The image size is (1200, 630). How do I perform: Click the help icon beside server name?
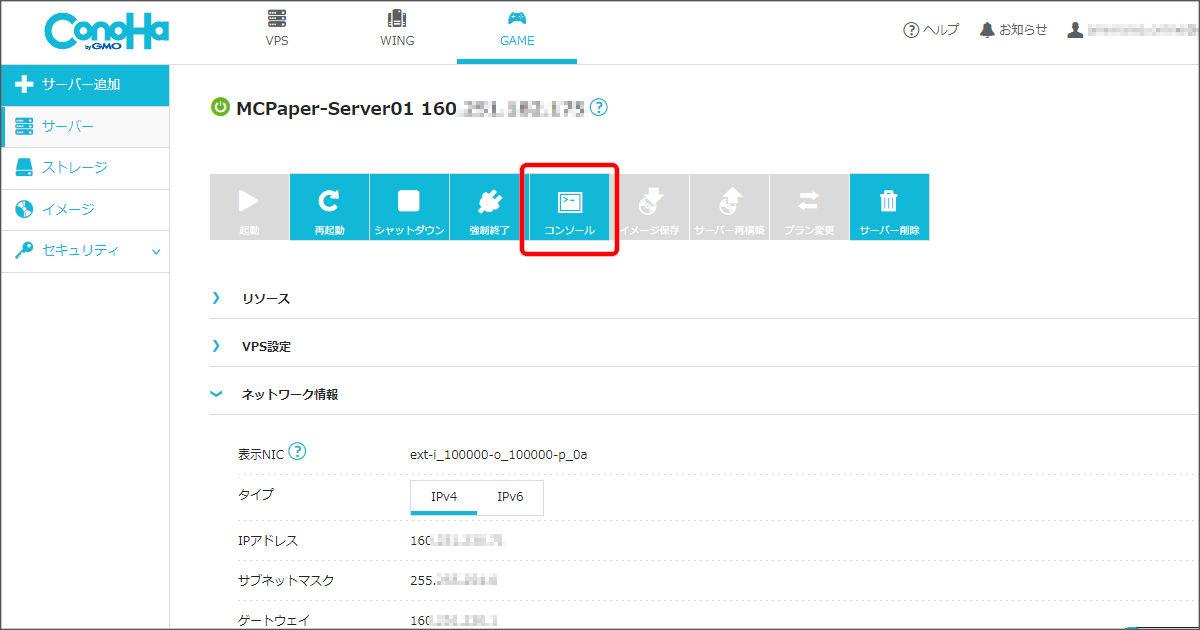tap(598, 107)
